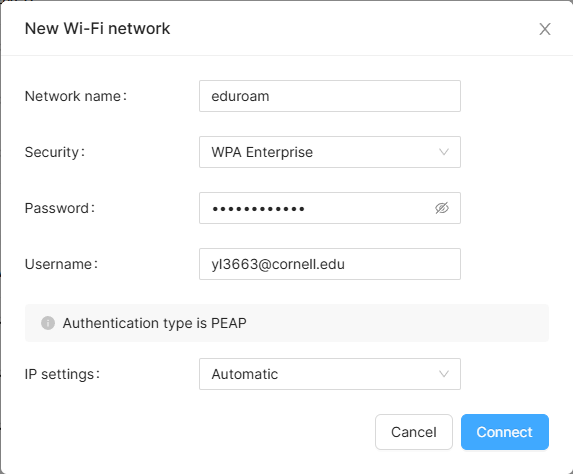Click the Authentication type is PEAP notice
The image size is (573, 474).
(287, 323)
